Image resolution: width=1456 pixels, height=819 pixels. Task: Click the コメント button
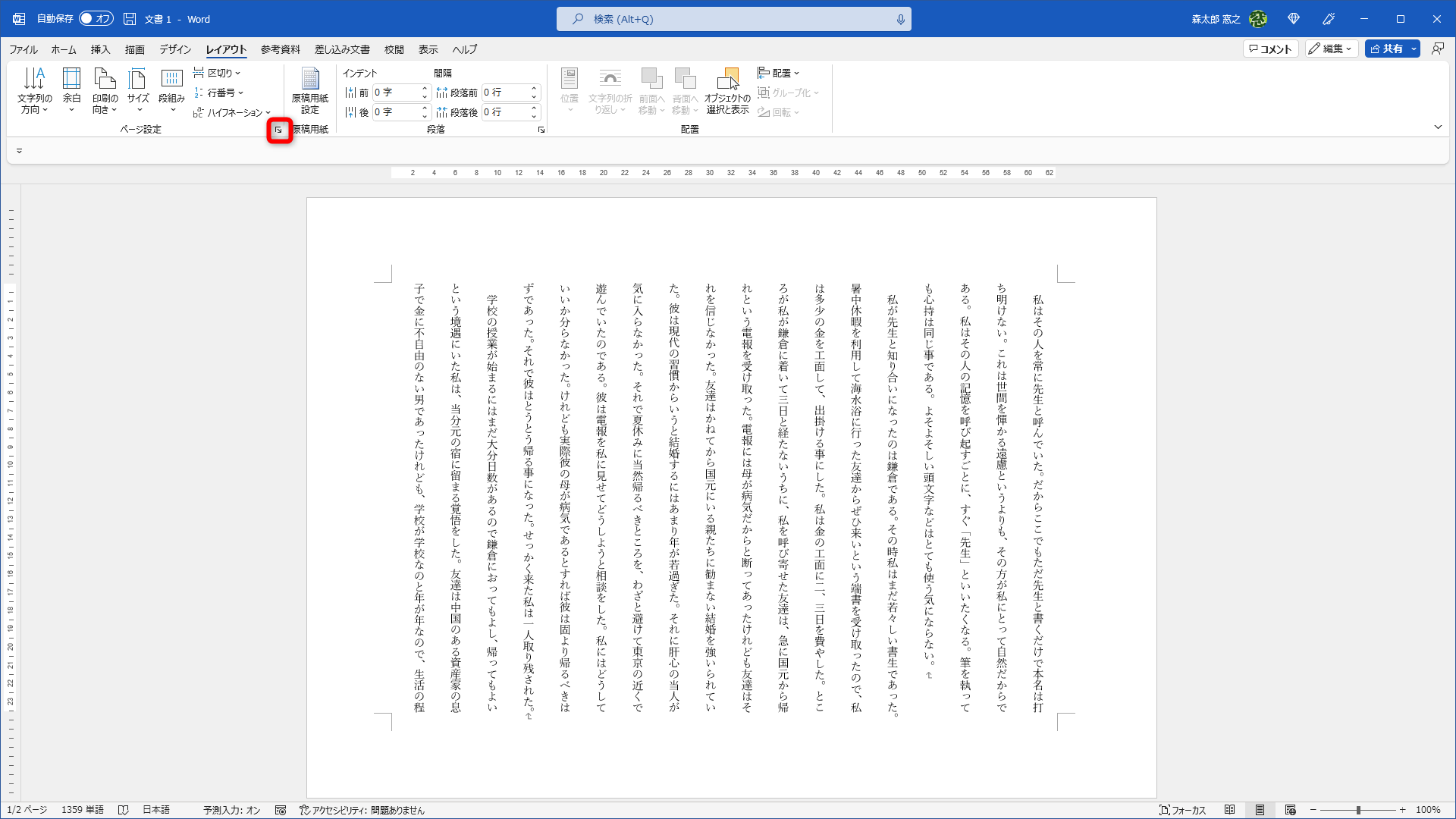[x=1270, y=49]
